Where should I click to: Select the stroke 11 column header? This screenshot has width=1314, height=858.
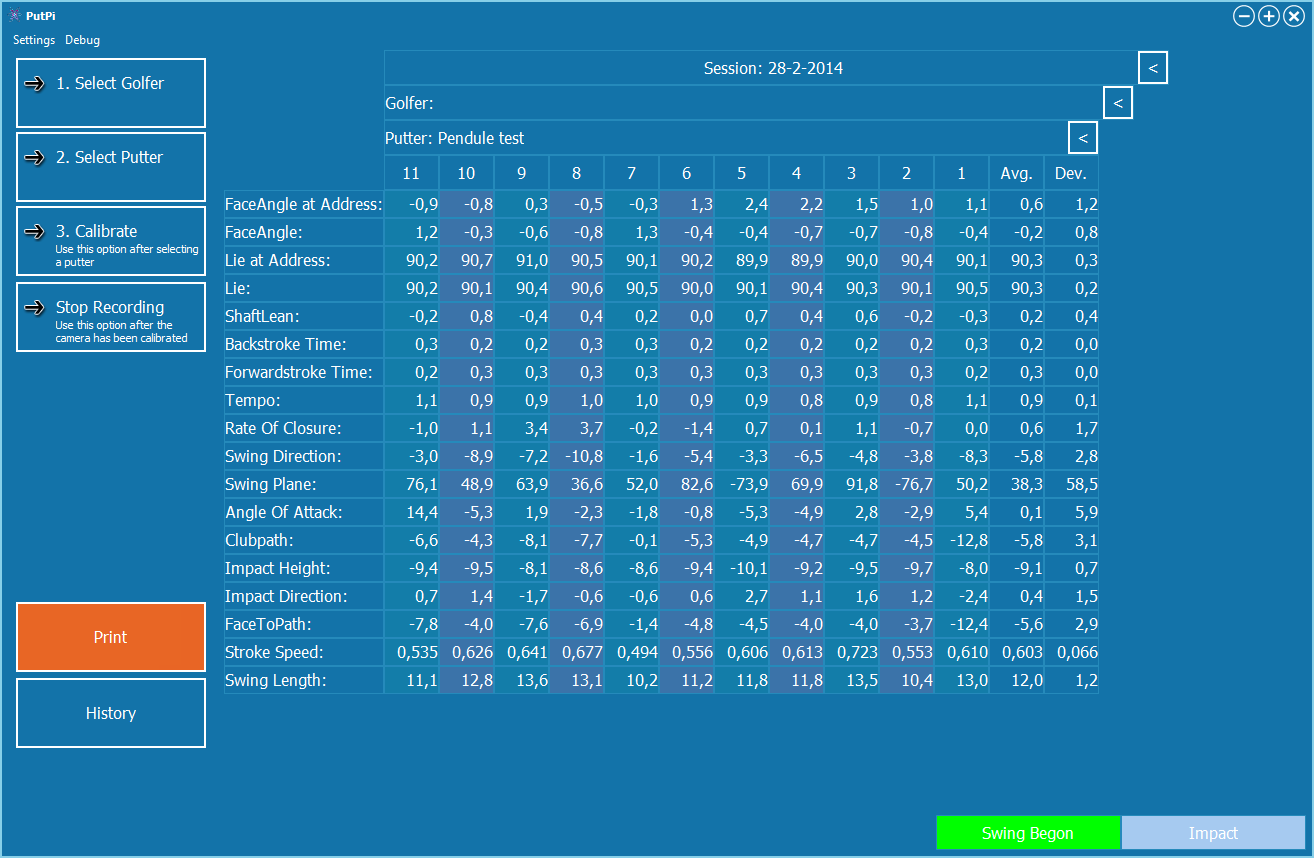click(411, 173)
